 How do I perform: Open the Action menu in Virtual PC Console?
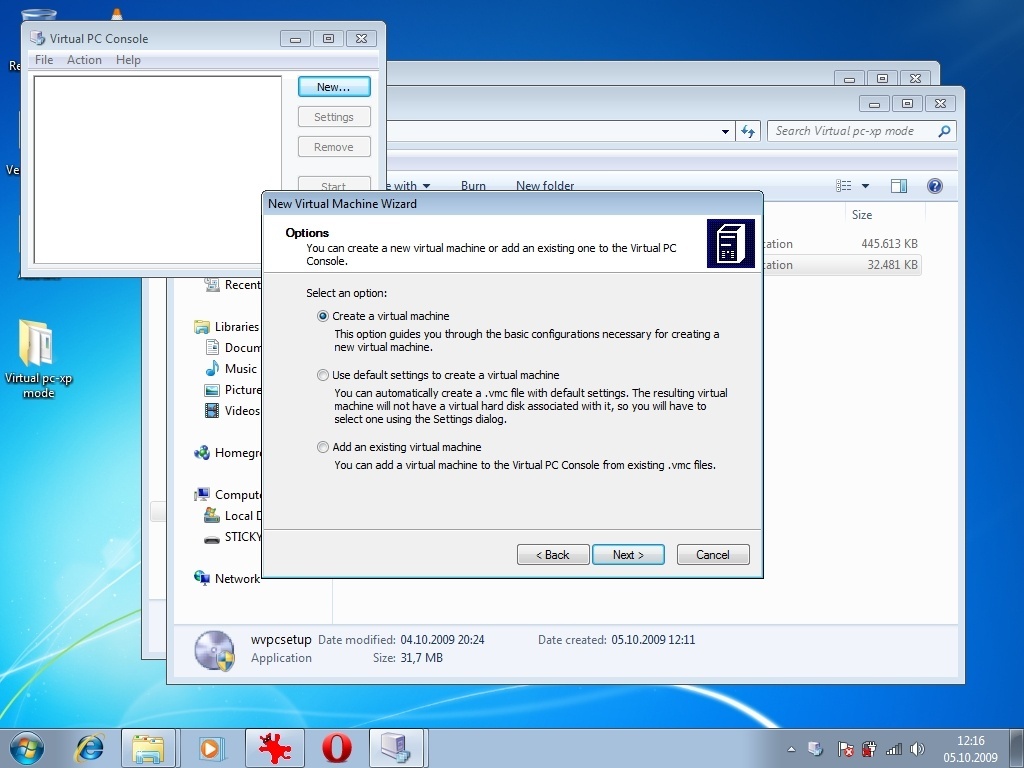click(x=84, y=60)
